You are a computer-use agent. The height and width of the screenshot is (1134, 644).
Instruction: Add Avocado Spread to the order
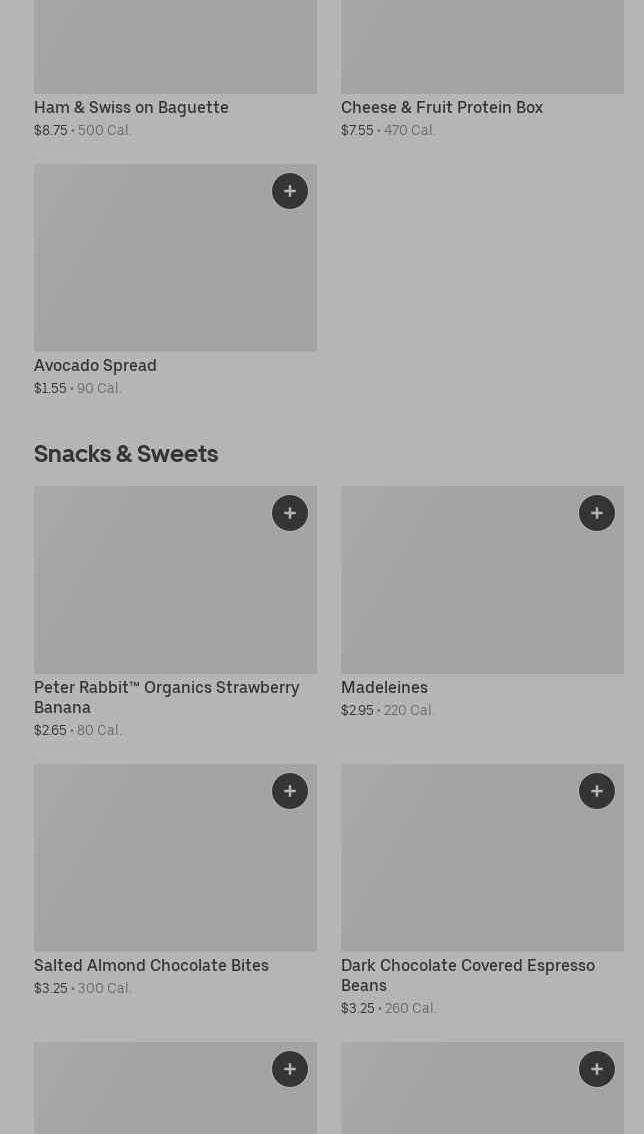(x=290, y=191)
